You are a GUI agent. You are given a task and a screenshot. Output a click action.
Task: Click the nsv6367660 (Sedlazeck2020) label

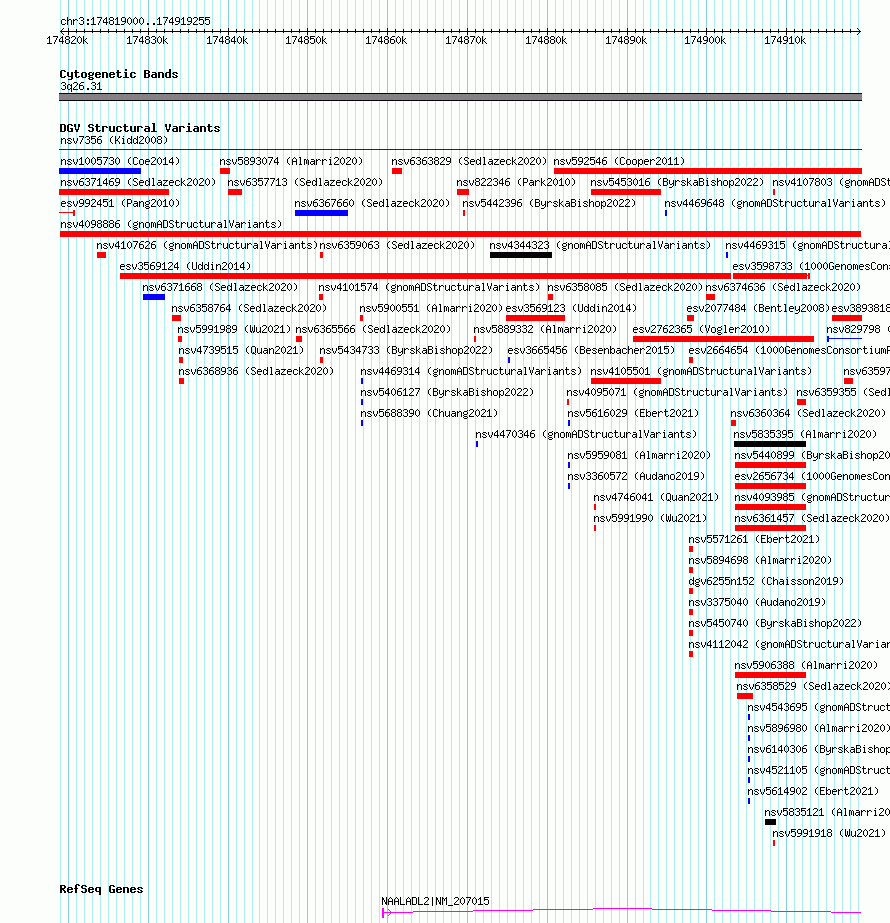pos(372,203)
